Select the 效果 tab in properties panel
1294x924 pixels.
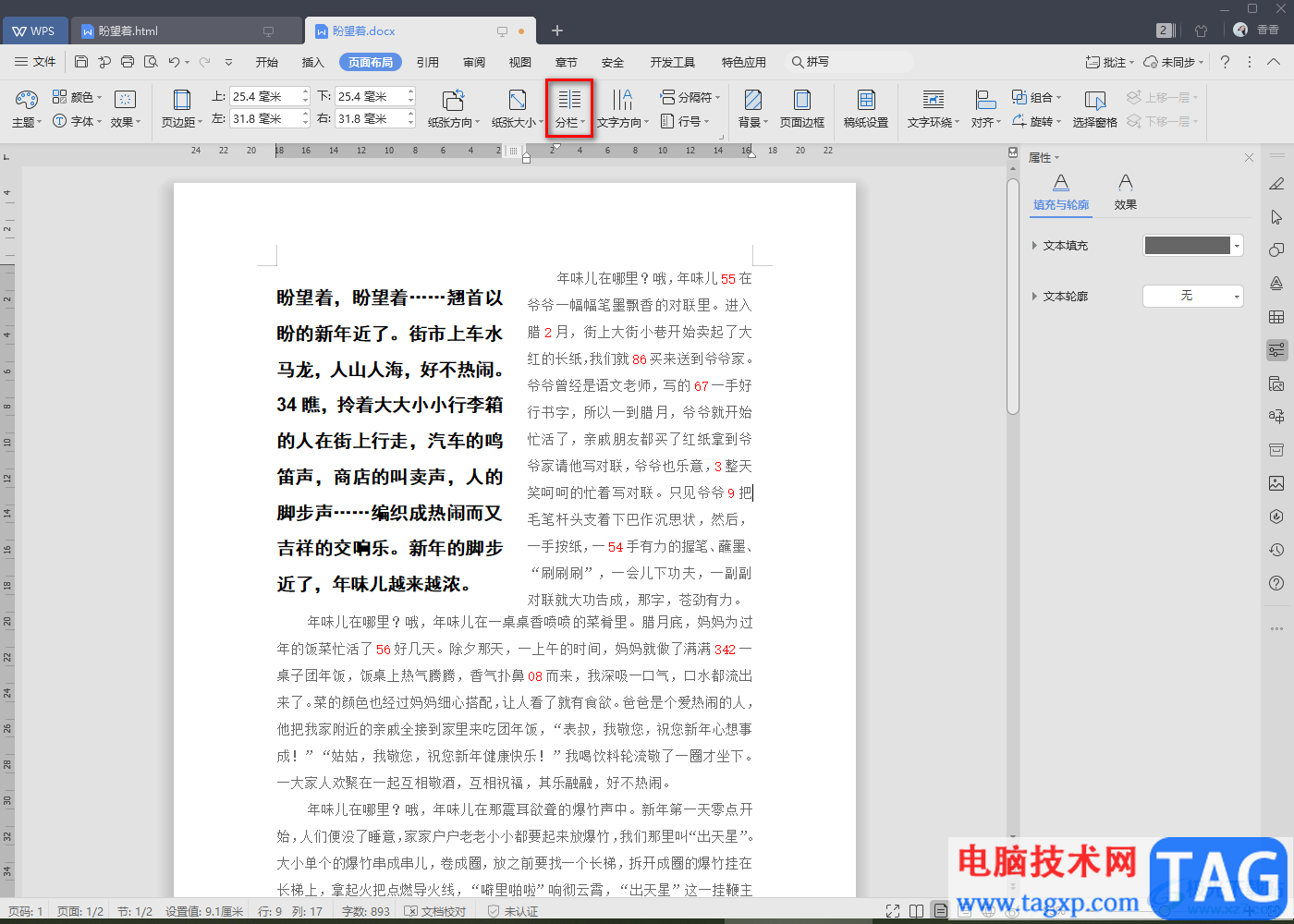tap(1125, 193)
